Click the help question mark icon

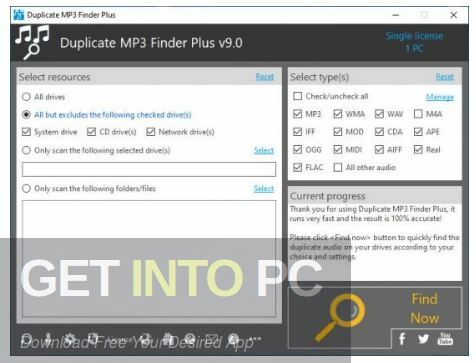(190, 339)
